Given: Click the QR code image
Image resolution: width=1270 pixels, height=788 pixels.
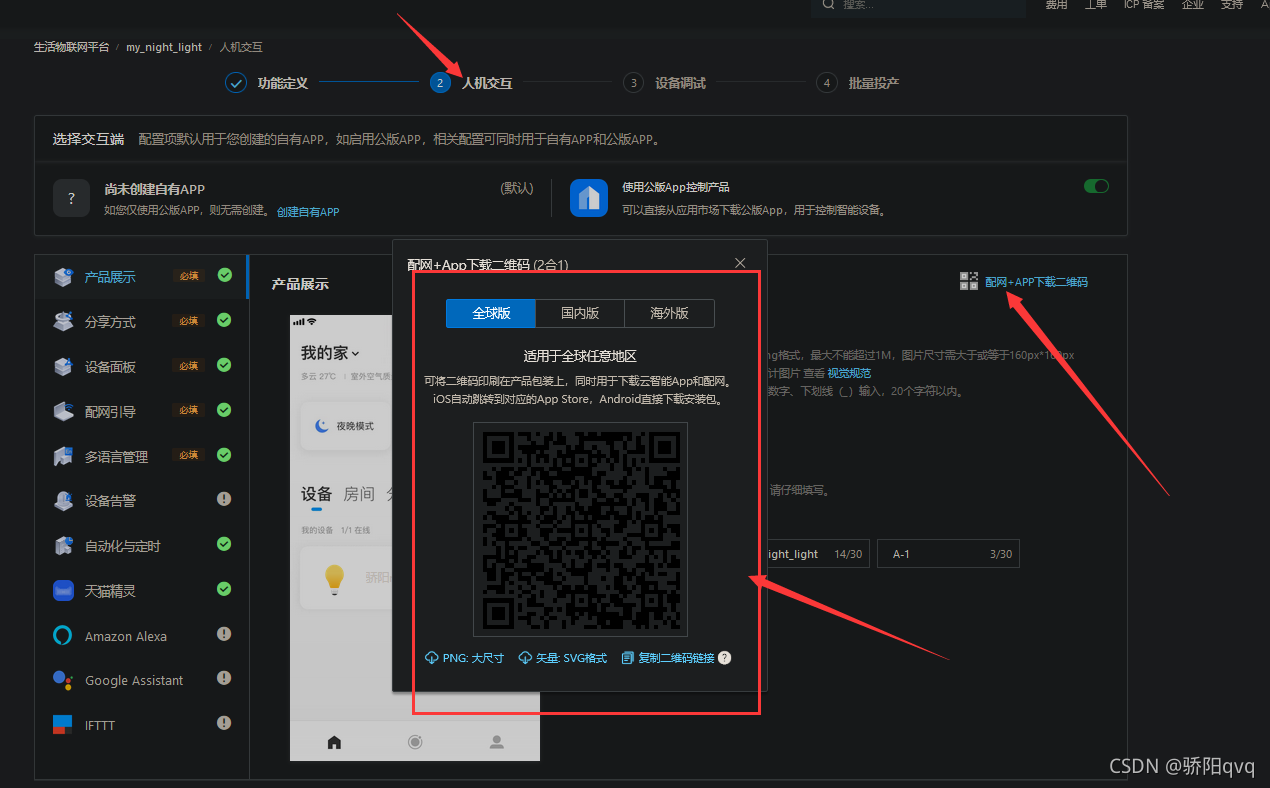Looking at the screenshot, I should (x=580, y=529).
